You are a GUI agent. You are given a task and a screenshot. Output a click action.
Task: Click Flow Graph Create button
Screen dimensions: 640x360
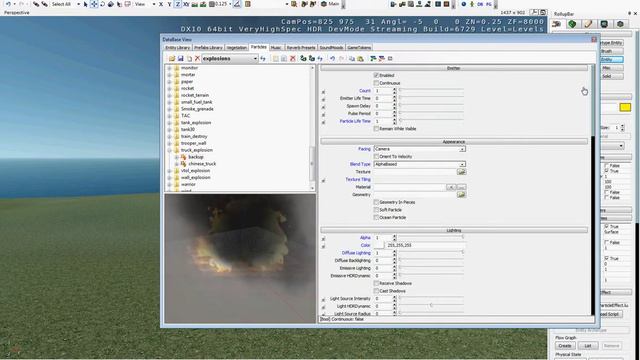[x=565, y=346]
